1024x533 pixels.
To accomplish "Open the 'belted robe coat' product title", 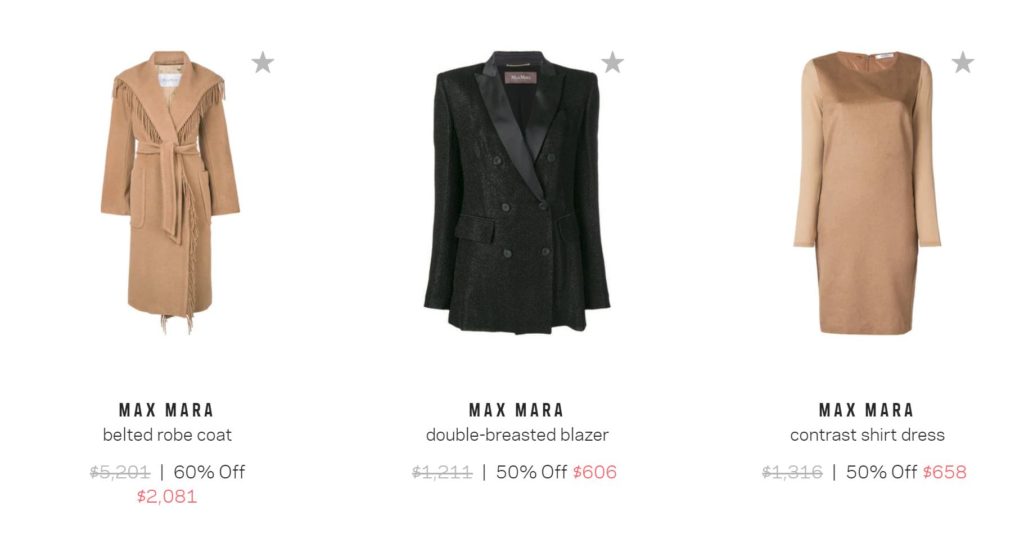I will [167, 435].
